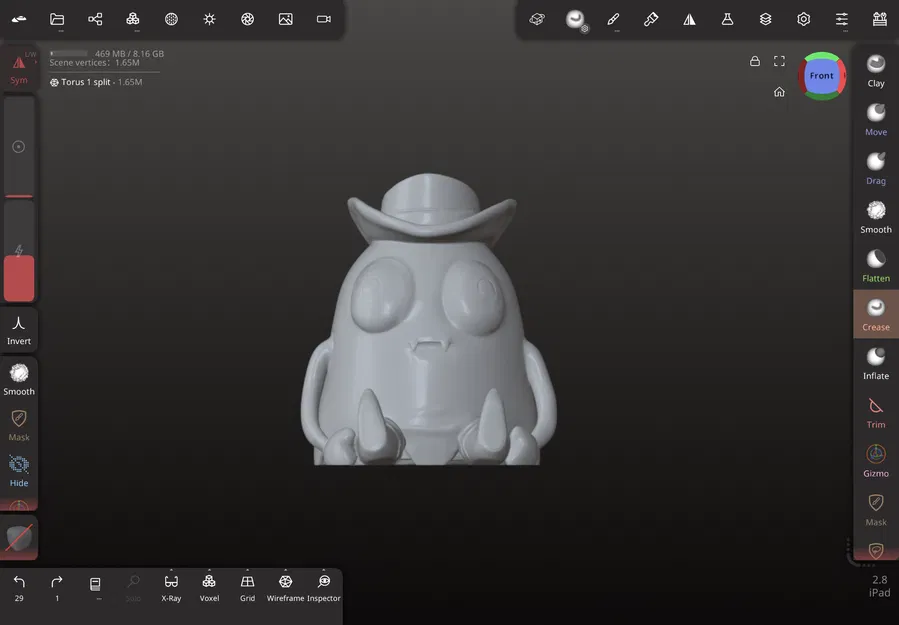Toggle wireframe display

point(285,585)
